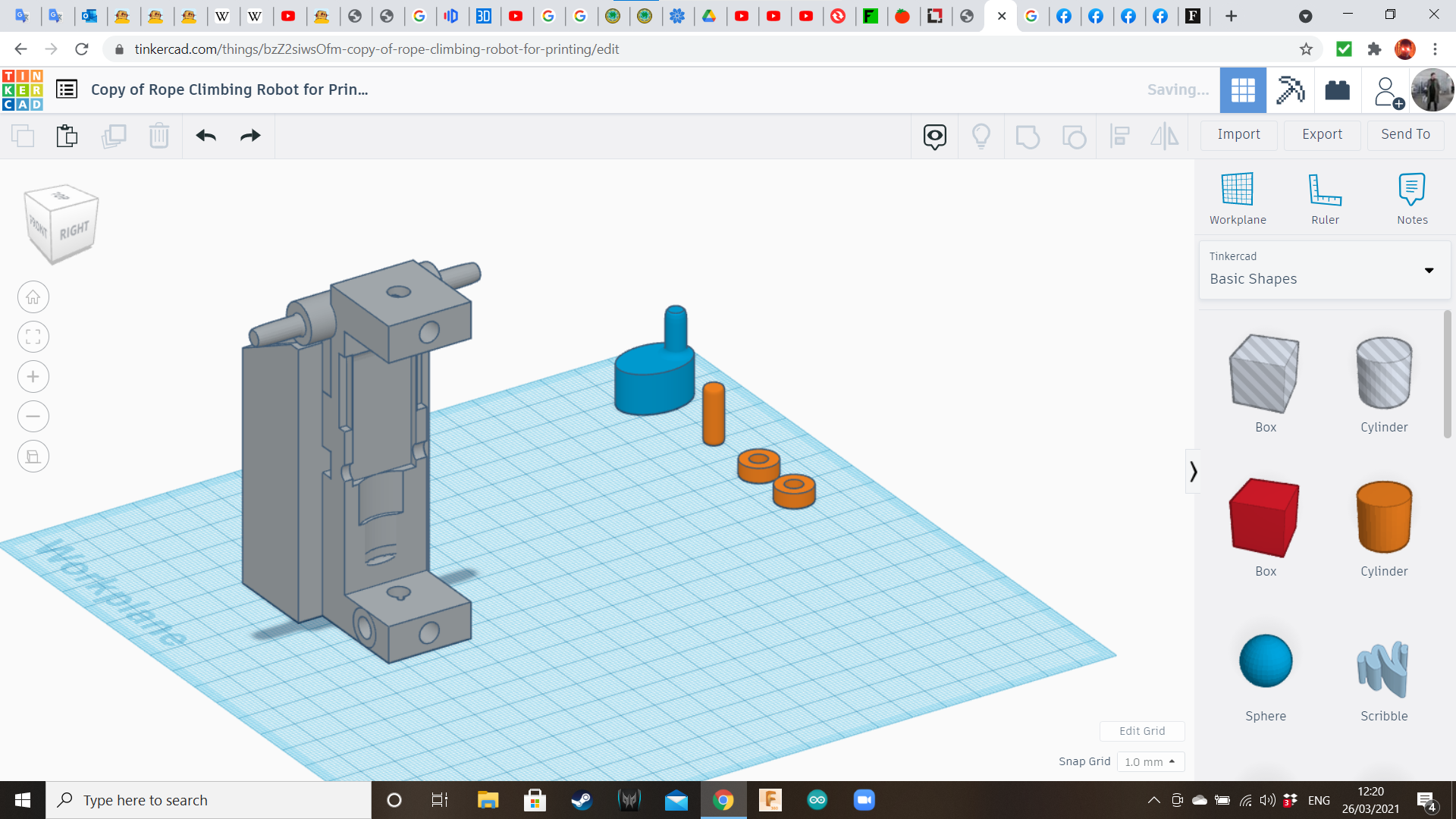Image resolution: width=1456 pixels, height=819 pixels.
Task: Click the Undo arrow icon
Action: (x=206, y=136)
